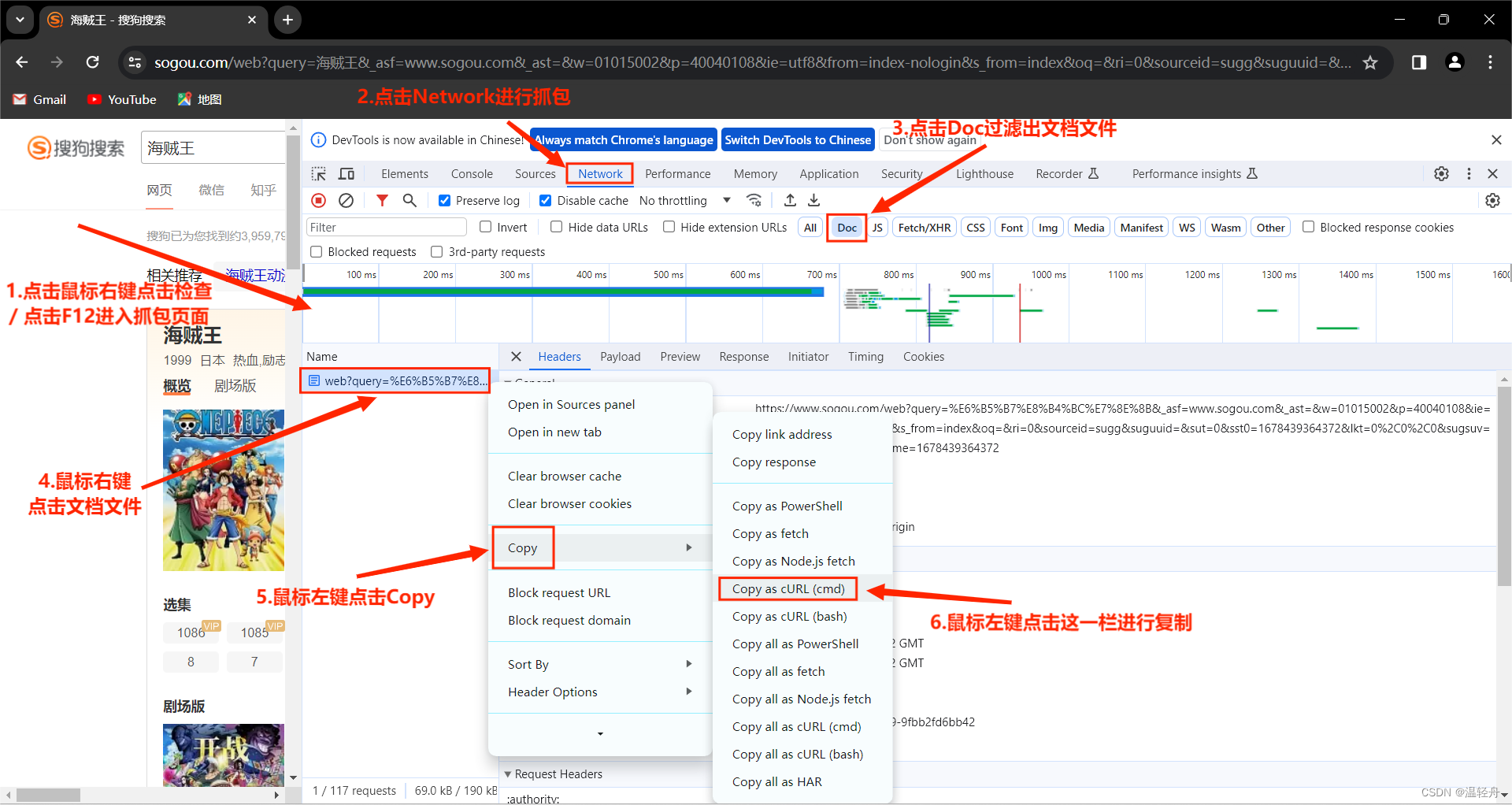Toggle the device toolbar icon
1512x805 pixels.
[346, 174]
